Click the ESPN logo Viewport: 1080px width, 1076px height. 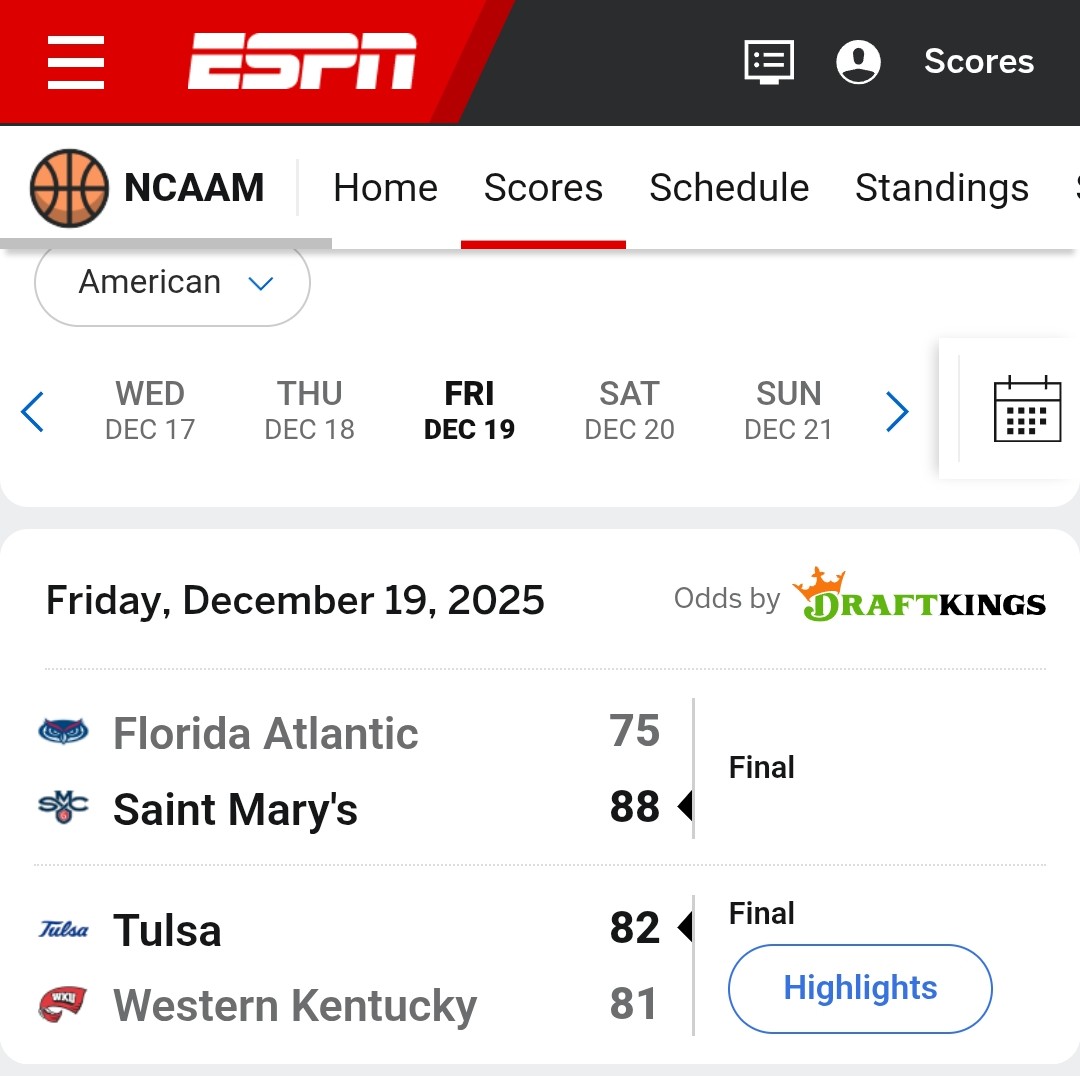(302, 62)
